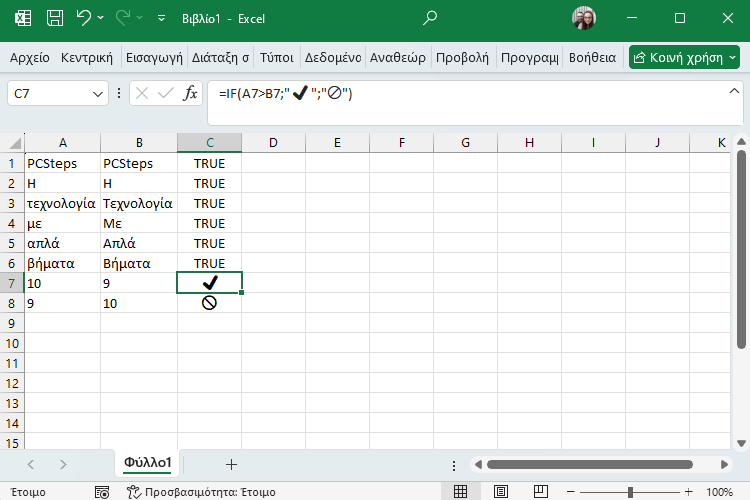Open the search magnifier in title bar
750x500 pixels.
[x=430, y=18]
